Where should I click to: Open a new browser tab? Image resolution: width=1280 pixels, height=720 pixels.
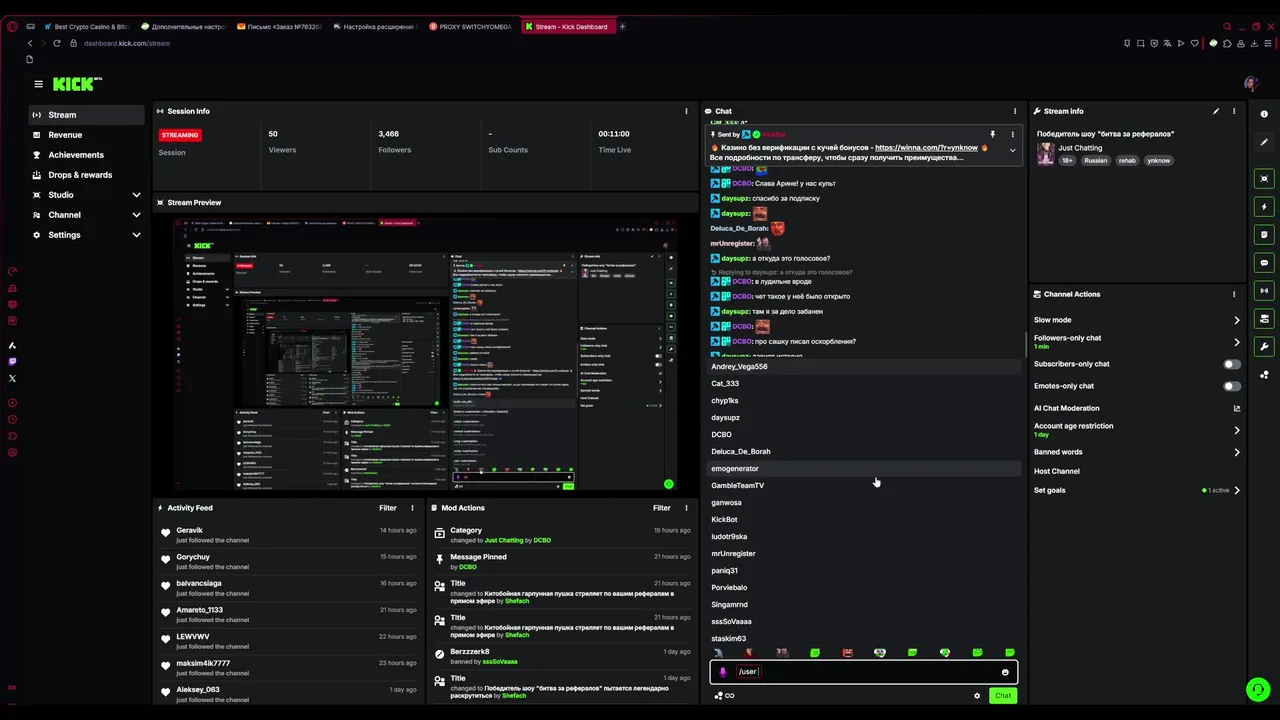pyautogui.click(x=622, y=27)
